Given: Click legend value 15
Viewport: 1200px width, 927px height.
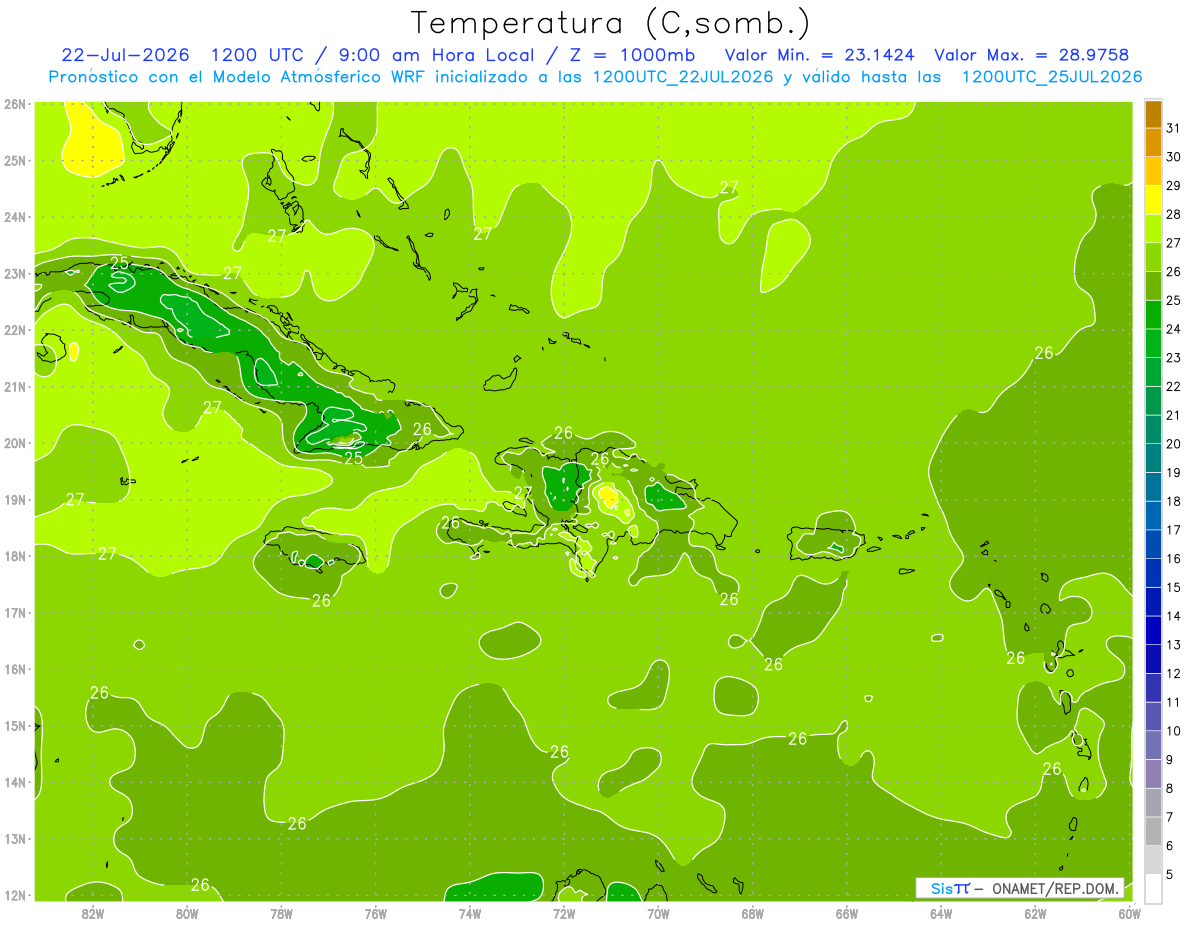Looking at the screenshot, I should coord(1173,587).
